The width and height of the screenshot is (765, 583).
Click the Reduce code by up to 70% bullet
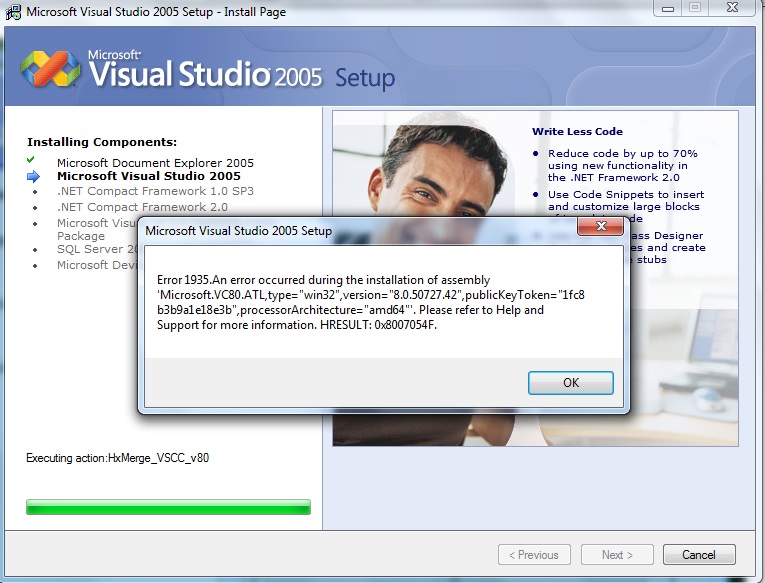click(623, 165)
